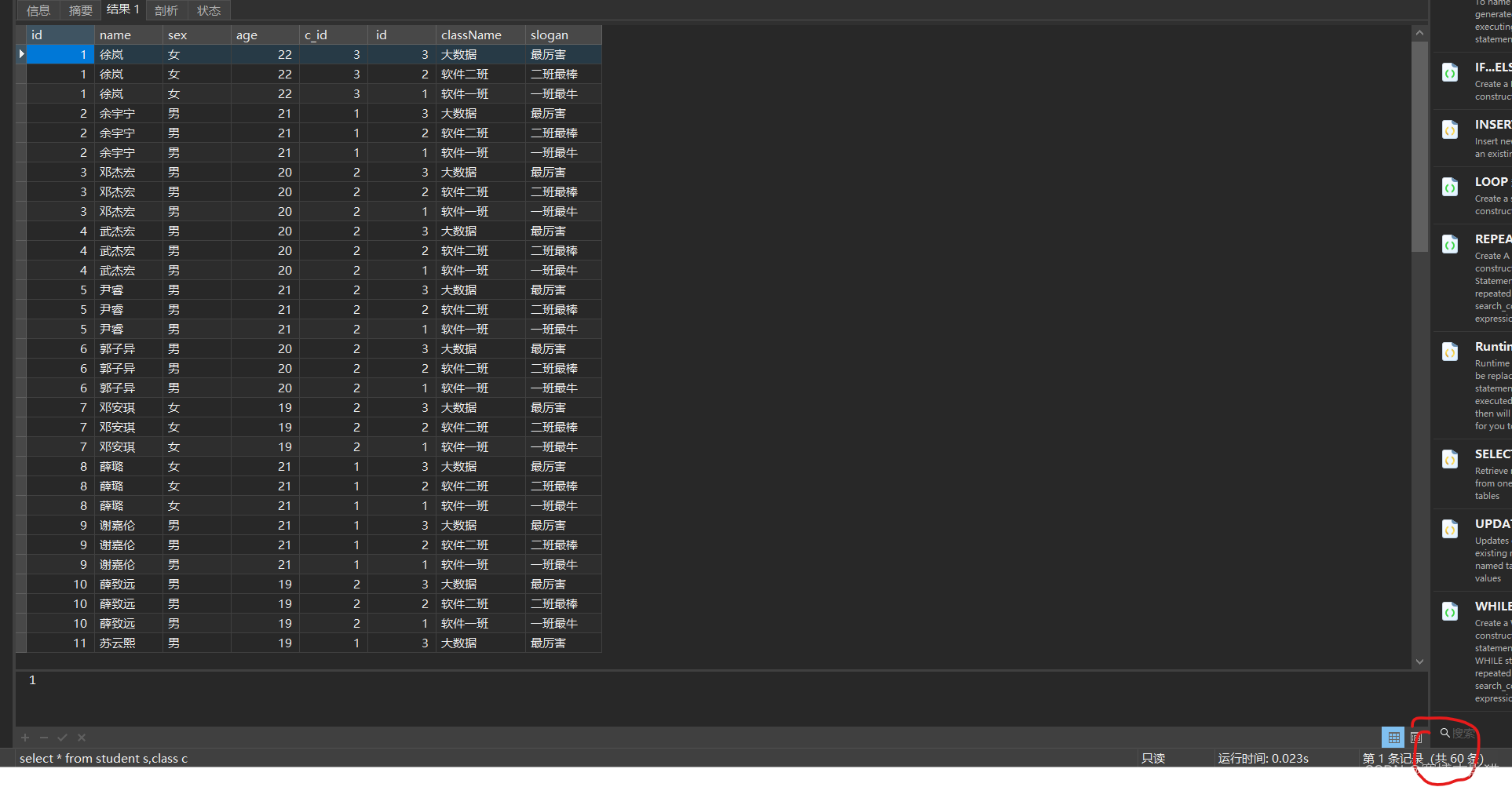Select the SELECT snippet icon
Image resolution: width=1512 pixels, height=787 pixels.
pyautogui.click(x=1450, y=459)
